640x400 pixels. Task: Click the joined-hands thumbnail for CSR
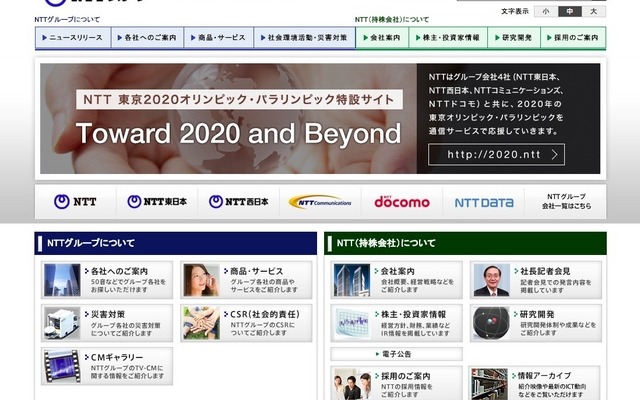pos(202,323)
